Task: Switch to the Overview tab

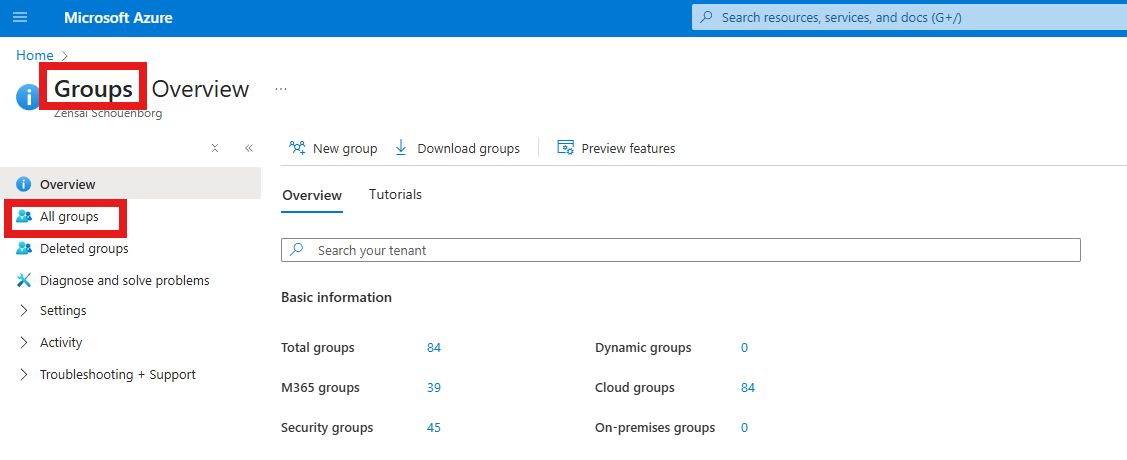Action: coord(312,196)
